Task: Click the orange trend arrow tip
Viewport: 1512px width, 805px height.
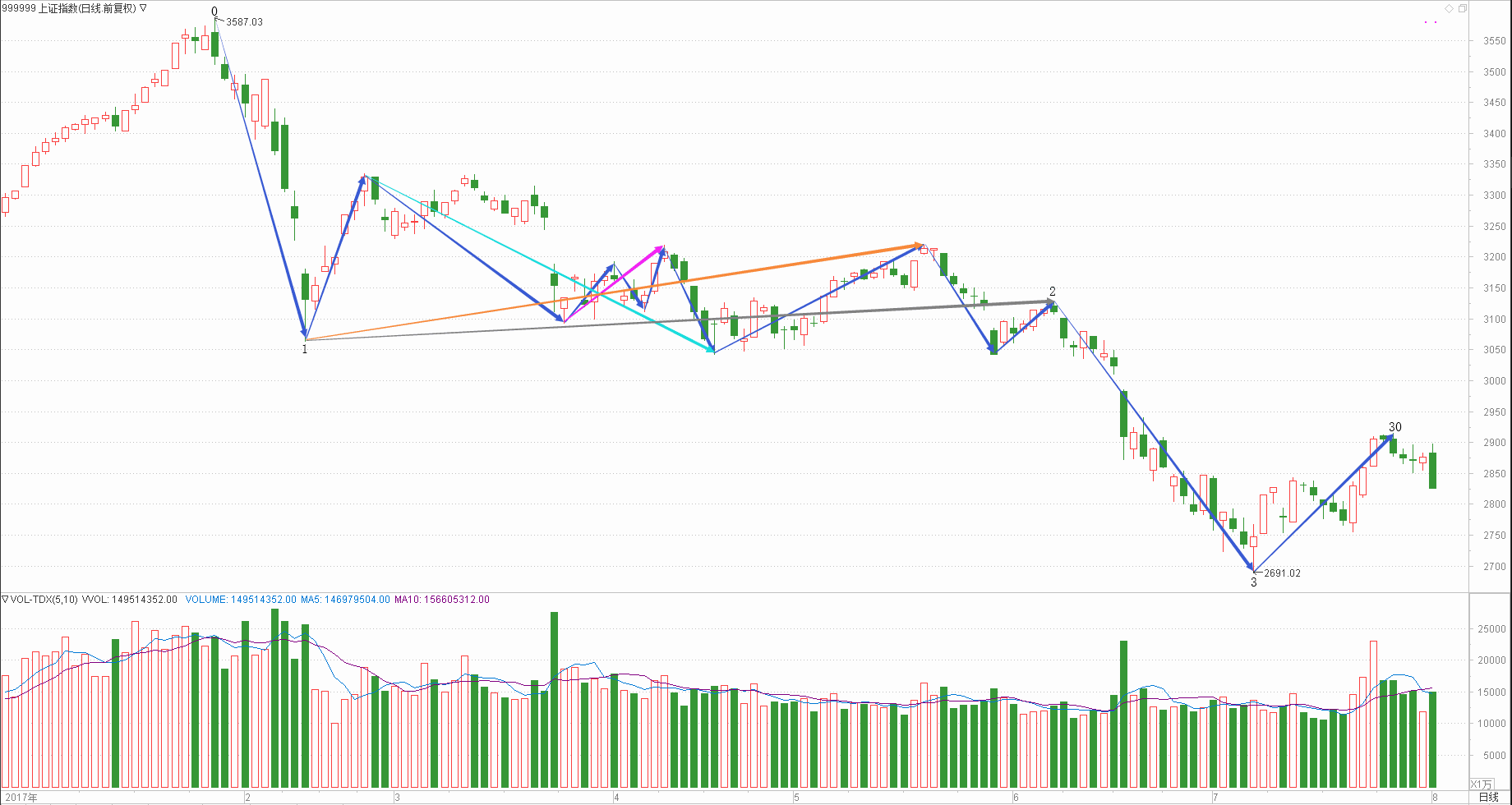Action: coord(920,245)
